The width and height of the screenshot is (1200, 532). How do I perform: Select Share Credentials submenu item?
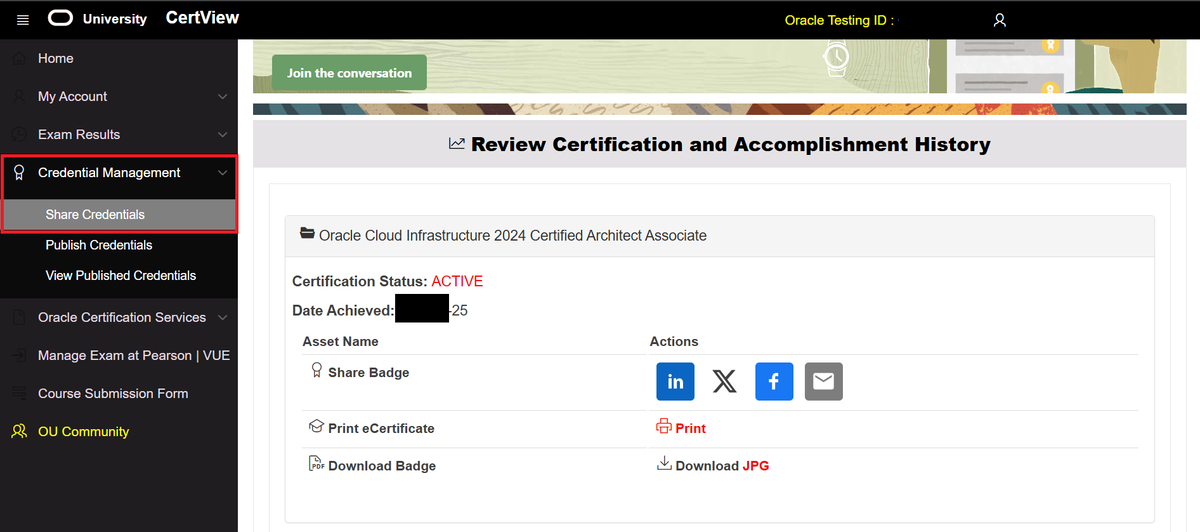click(x=119, y=215)
